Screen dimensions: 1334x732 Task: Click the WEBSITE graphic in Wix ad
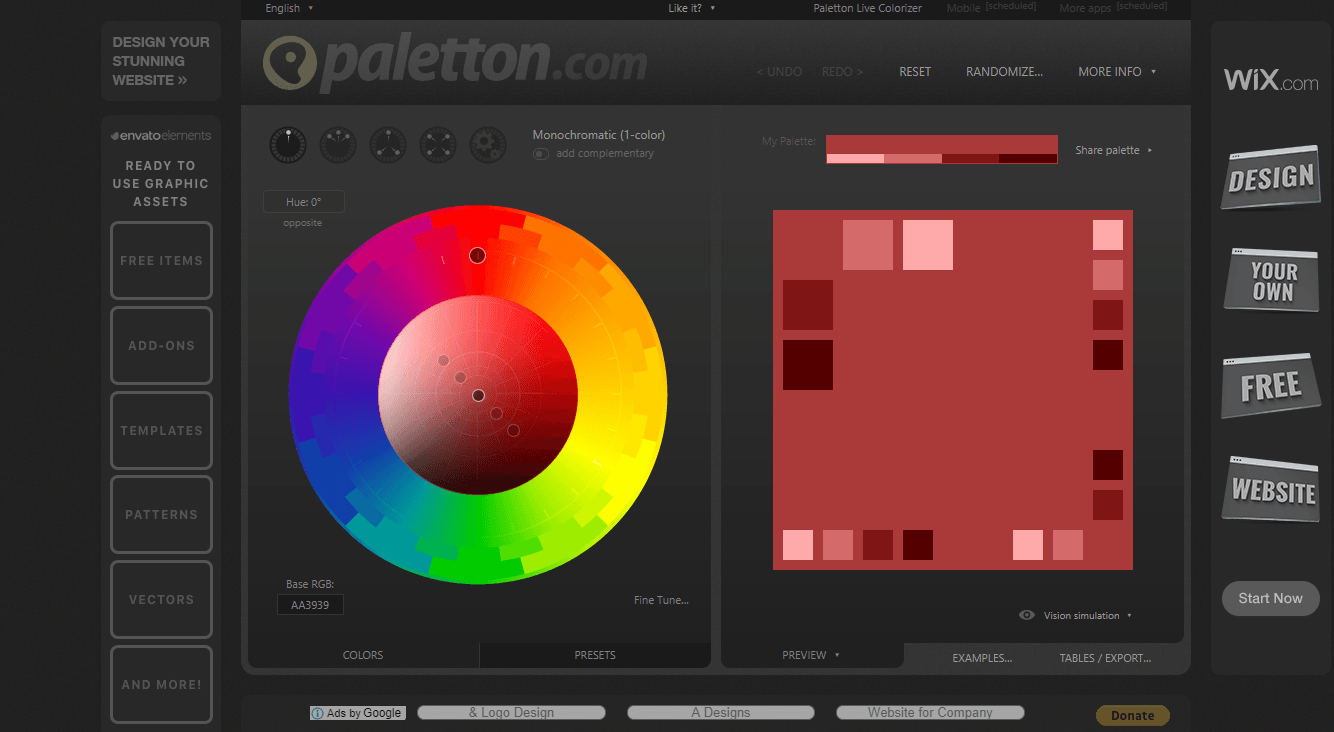click(1271, 490)
